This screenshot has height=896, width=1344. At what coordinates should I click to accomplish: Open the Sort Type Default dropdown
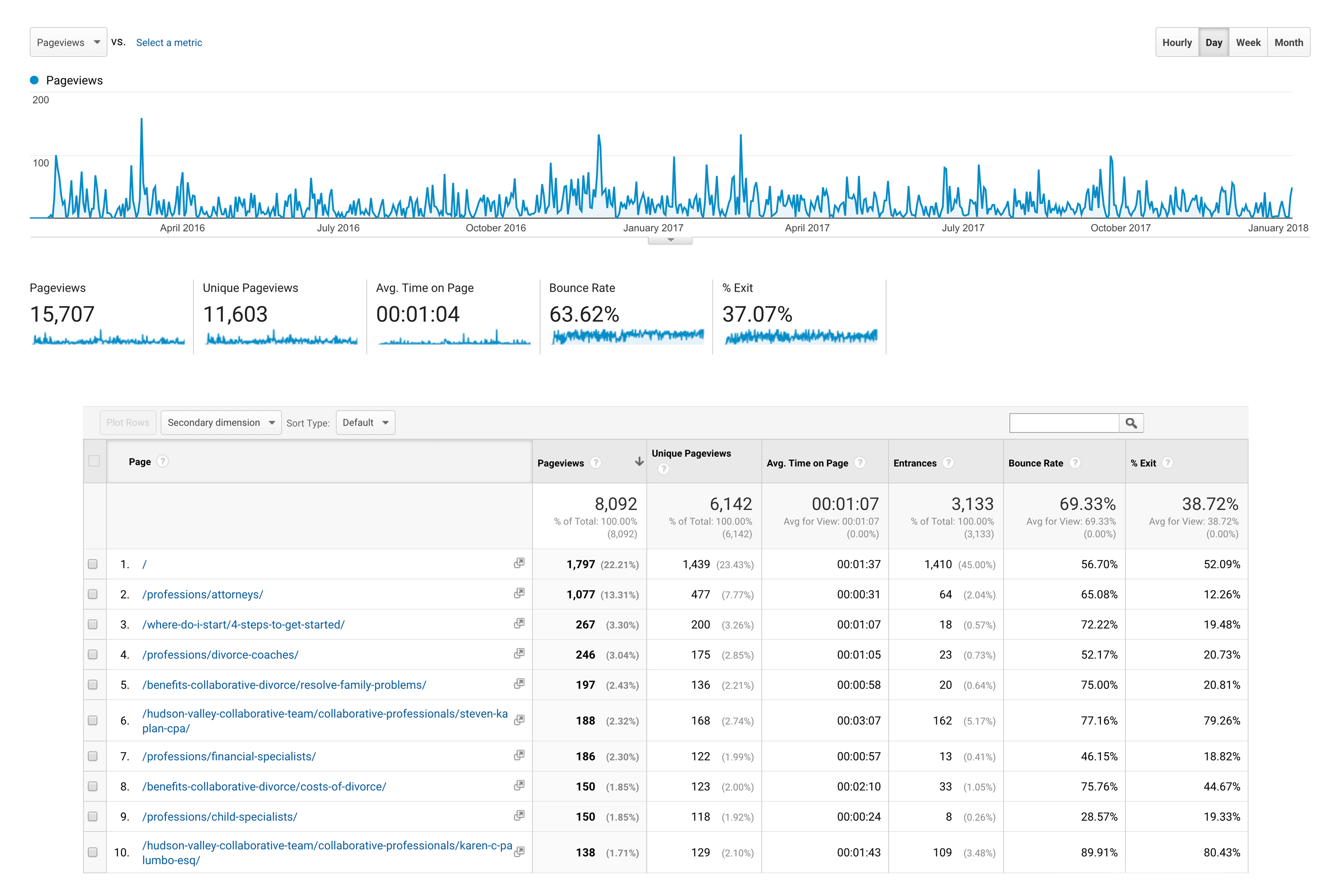coord(365,422)
